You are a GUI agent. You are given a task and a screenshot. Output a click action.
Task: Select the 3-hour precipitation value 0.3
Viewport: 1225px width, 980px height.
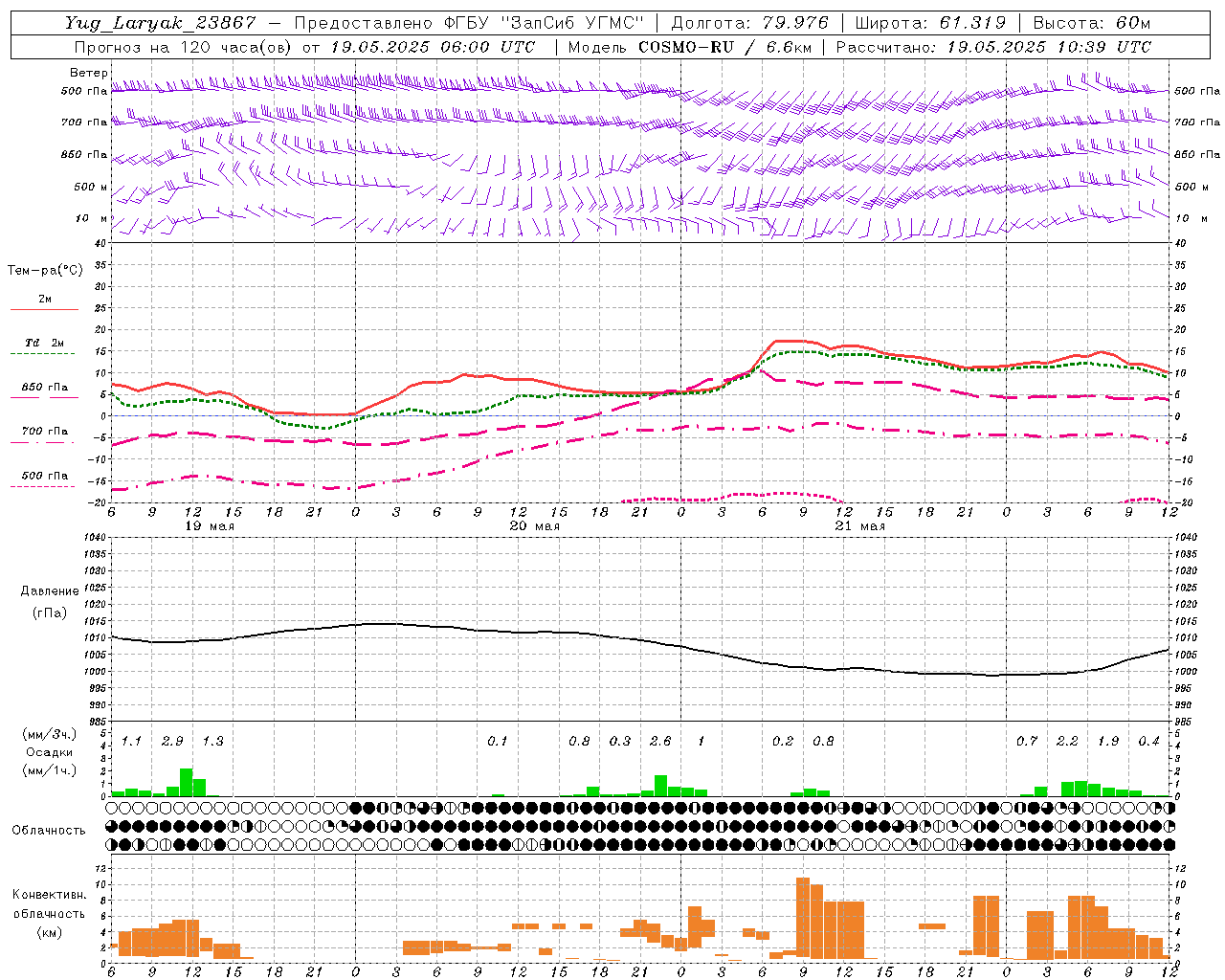point(619,741)
